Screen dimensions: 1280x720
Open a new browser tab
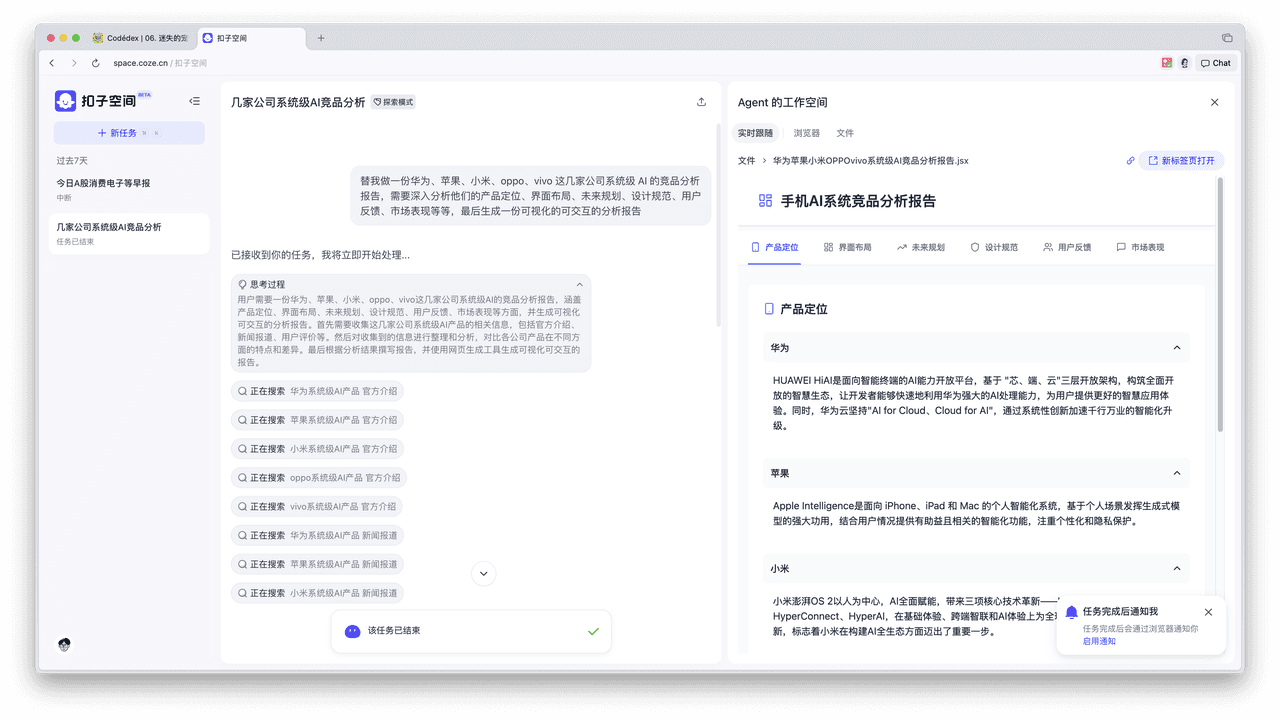click(x=321, y=38)
